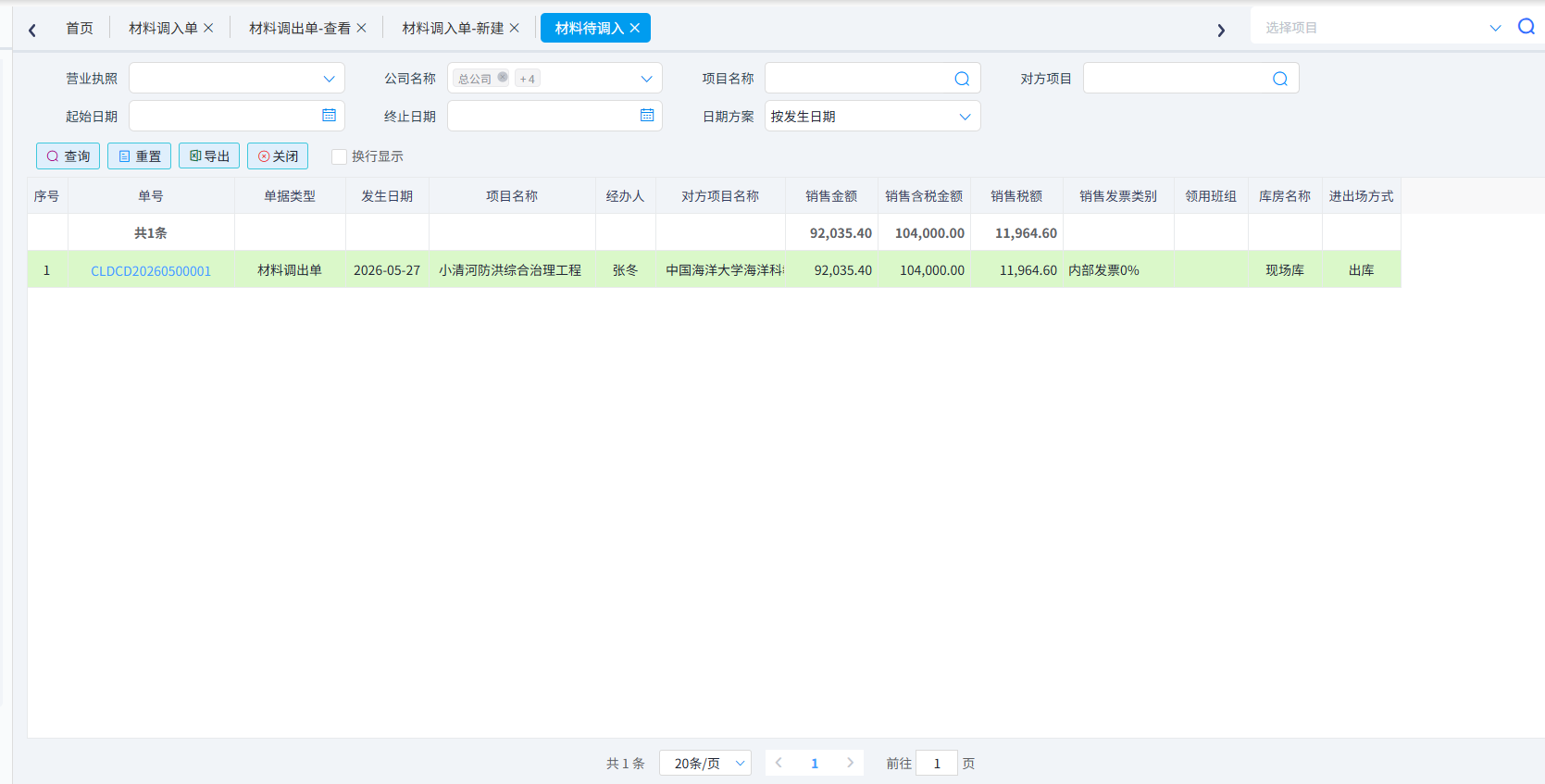Click the 关闭 button
Image resolution: width=1545 pixels, height=784 pixels.
(278, 156)
